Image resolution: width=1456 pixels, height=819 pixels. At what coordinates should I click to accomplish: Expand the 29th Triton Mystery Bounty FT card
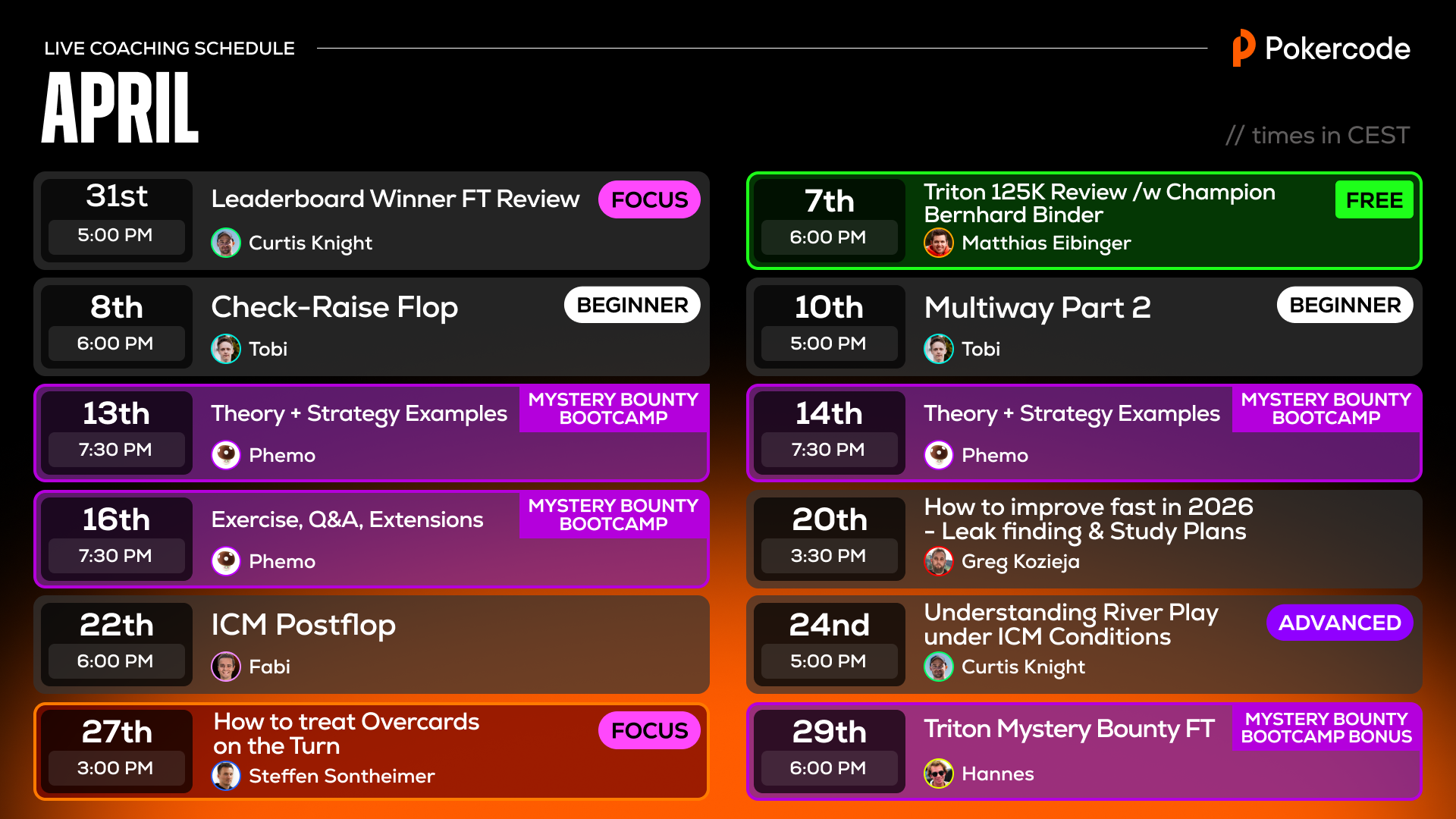pos(1084,752)
